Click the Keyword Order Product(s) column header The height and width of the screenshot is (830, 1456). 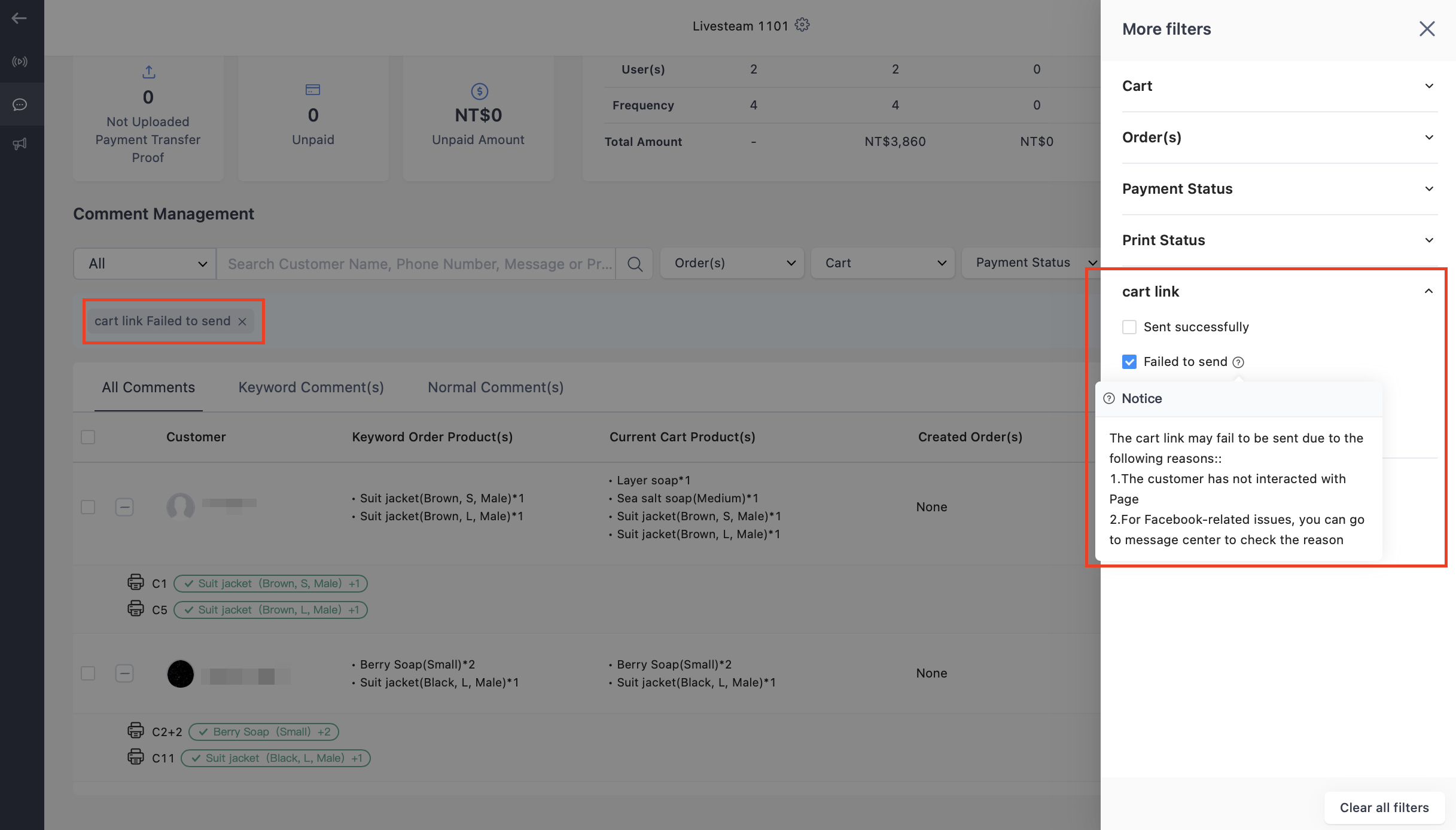pyautogui.click(x=432, y=437)
